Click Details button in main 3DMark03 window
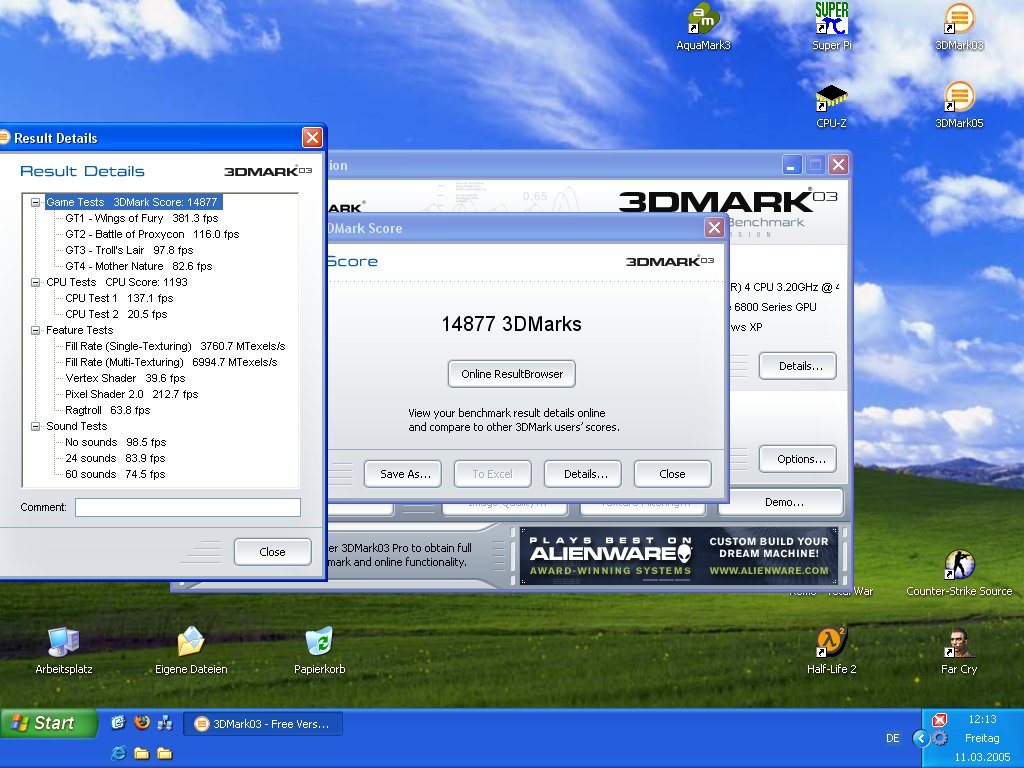1024x768 pixels. point(798,366)
